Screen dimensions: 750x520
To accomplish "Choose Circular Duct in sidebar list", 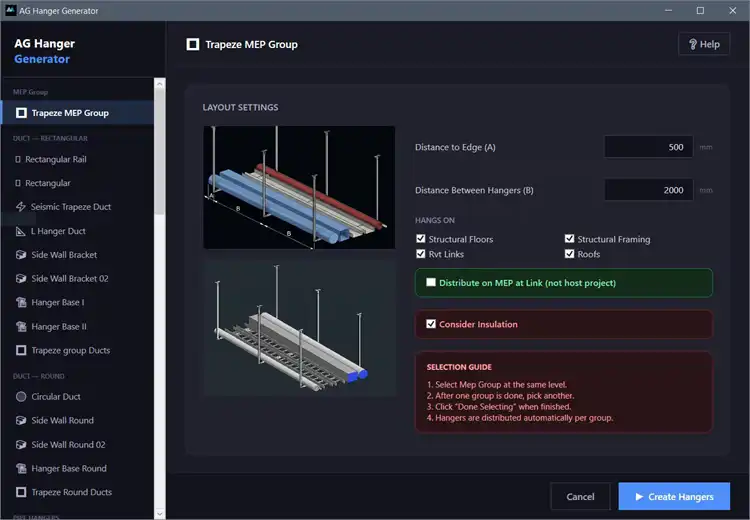I will point(78,397).
